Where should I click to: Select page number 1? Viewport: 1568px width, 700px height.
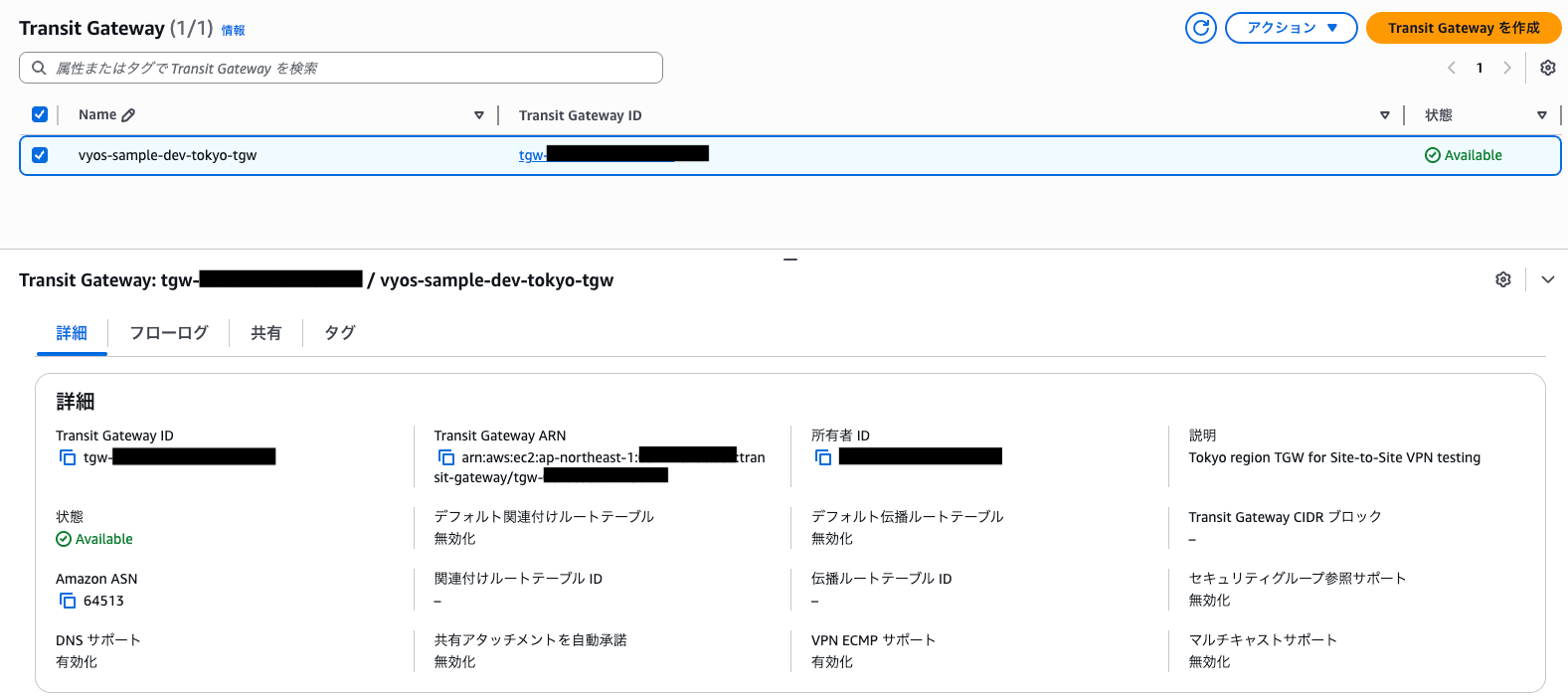pyautogui.click(x=1480, y=68)
